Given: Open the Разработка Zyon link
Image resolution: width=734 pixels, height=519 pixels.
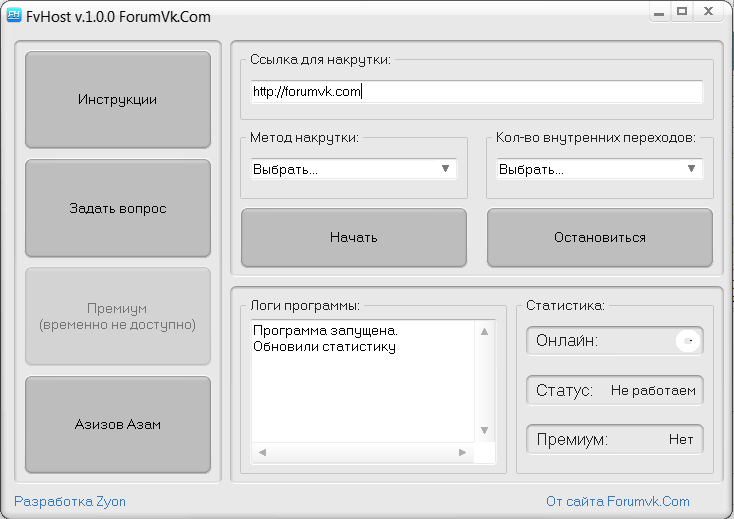Looking at the screenshot, I should click(x=70, y=501).
